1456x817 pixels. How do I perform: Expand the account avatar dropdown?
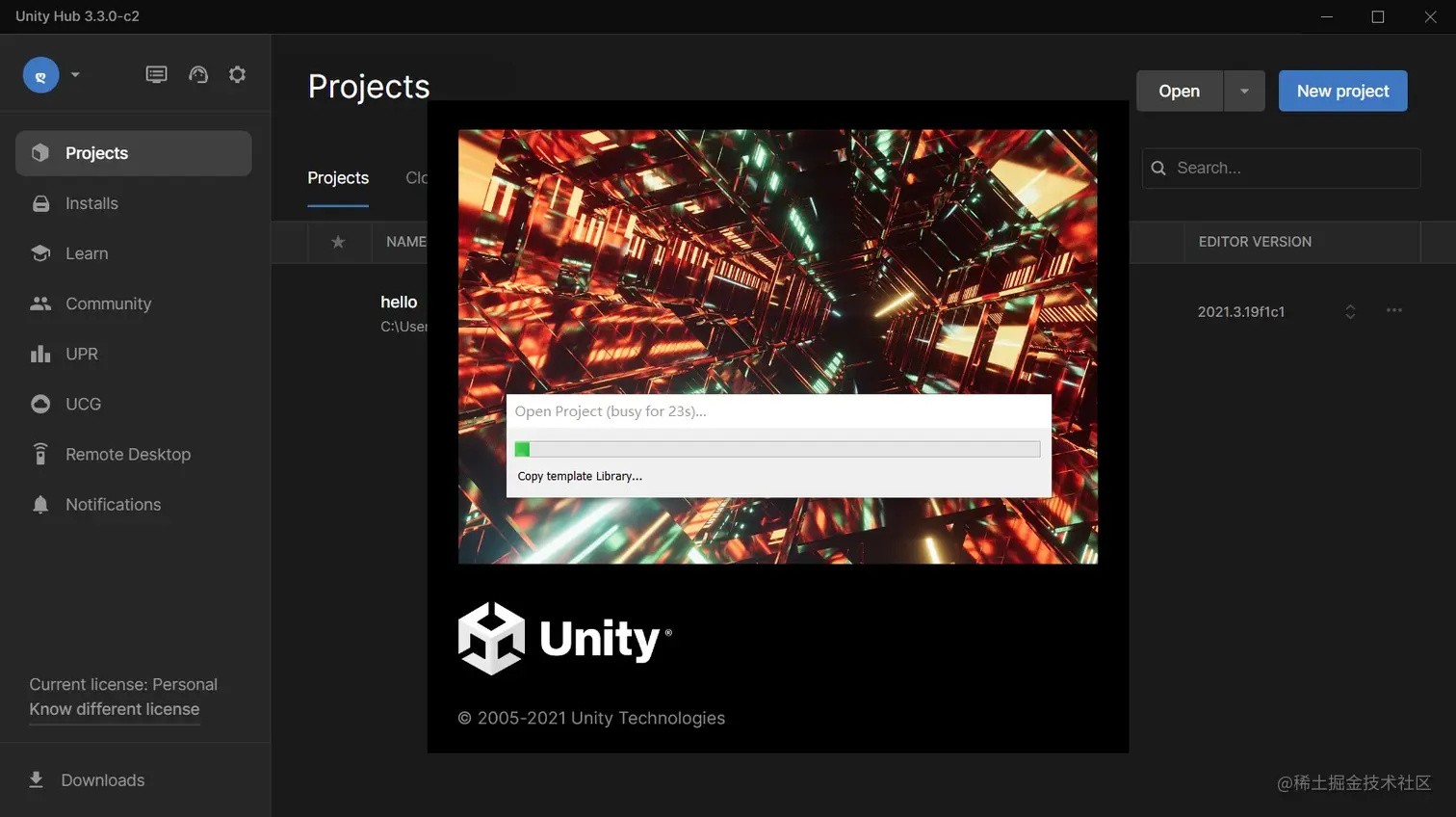click(x=74, y=73)
